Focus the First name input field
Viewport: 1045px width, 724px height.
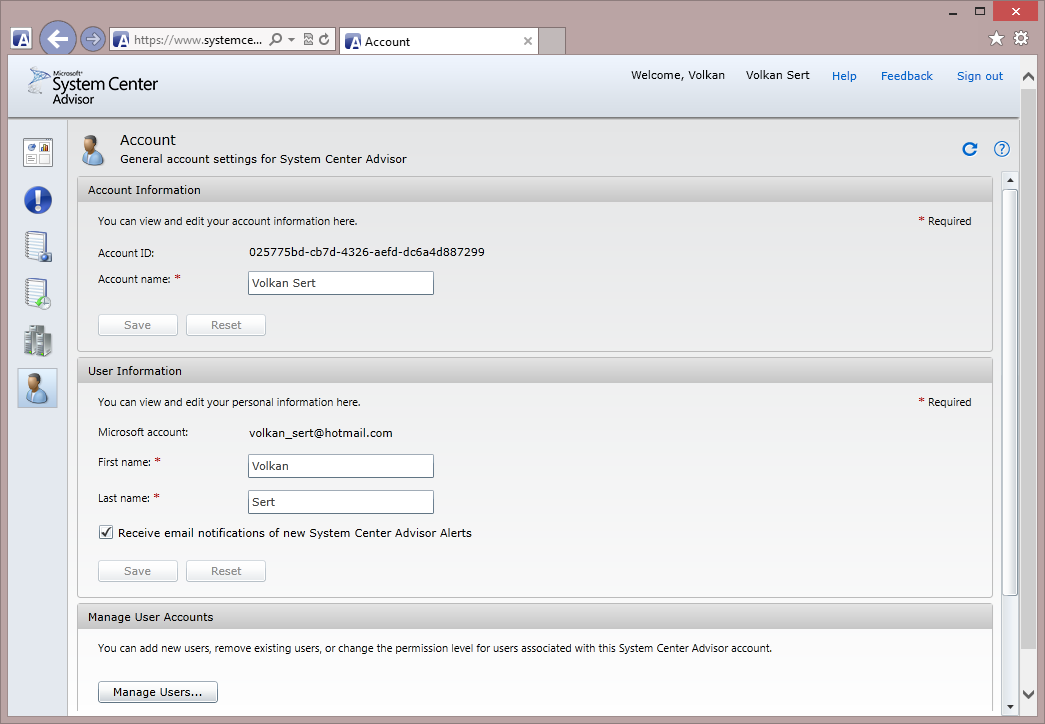point(341,466)
